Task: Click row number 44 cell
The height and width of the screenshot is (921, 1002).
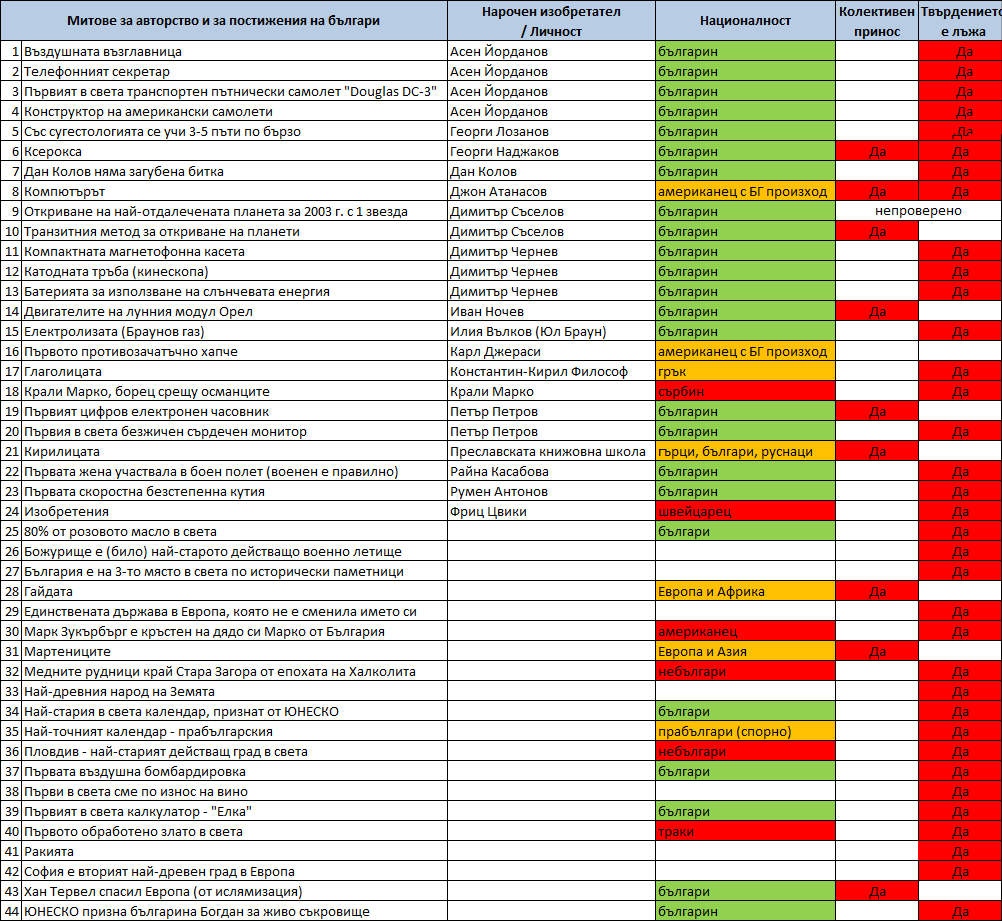Action: tap(12, 911)
